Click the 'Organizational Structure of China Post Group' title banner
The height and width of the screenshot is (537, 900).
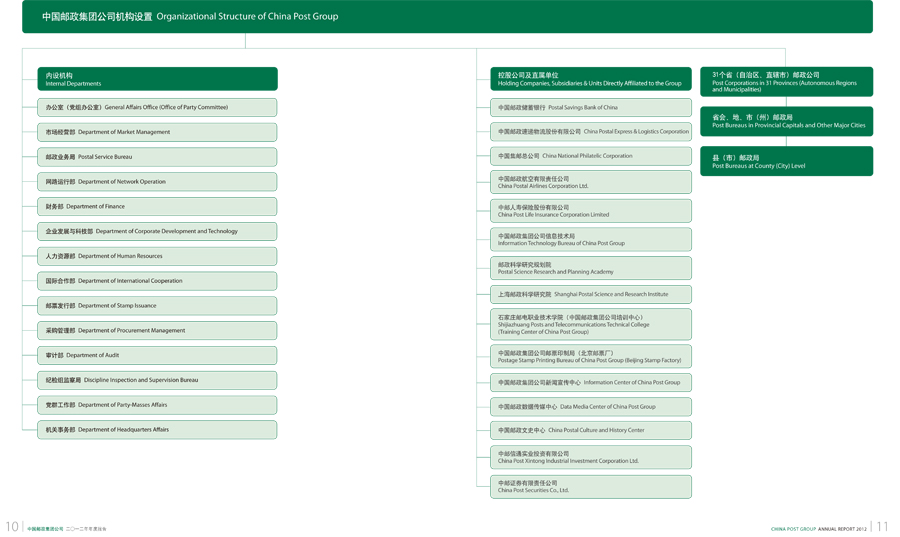click(447, 17)
